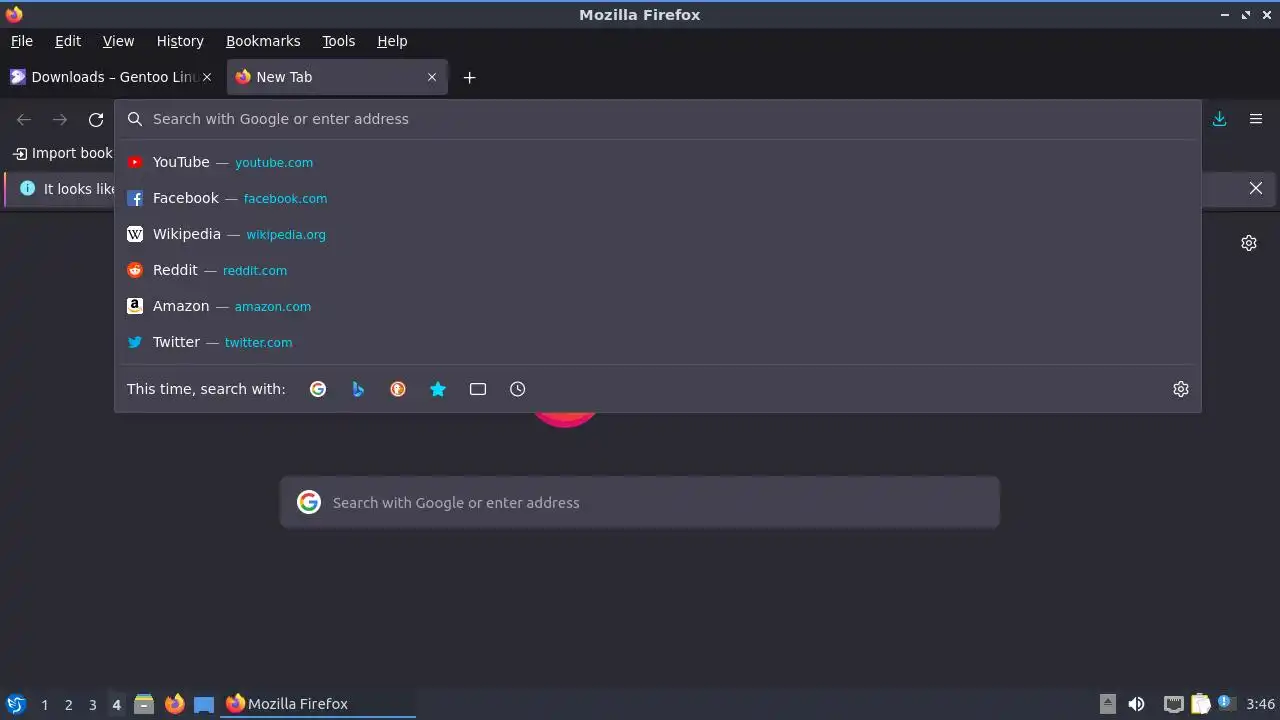
Task: Open the Bookmarks menu
Action: click(x=263, y=41)
